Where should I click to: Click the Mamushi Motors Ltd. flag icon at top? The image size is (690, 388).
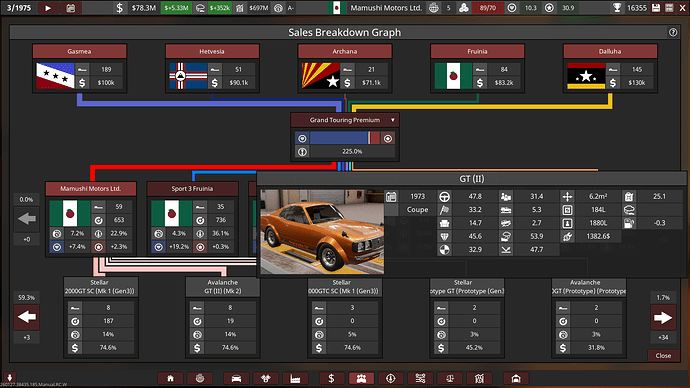[x=337, y=8]
